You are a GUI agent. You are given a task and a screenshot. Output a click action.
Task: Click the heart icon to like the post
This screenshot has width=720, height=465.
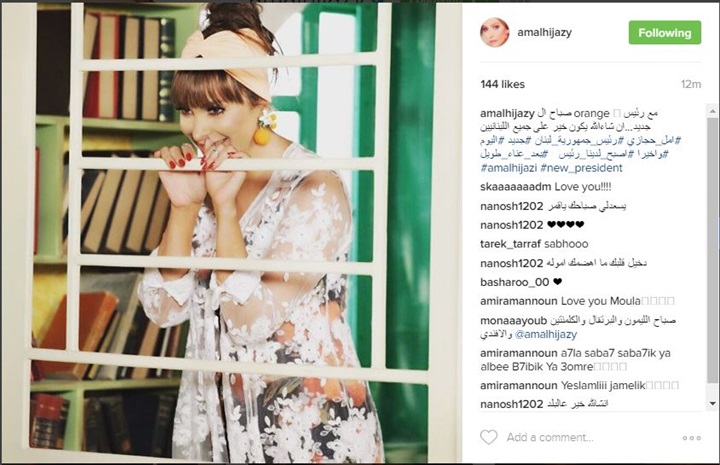[x=489, y=437]
